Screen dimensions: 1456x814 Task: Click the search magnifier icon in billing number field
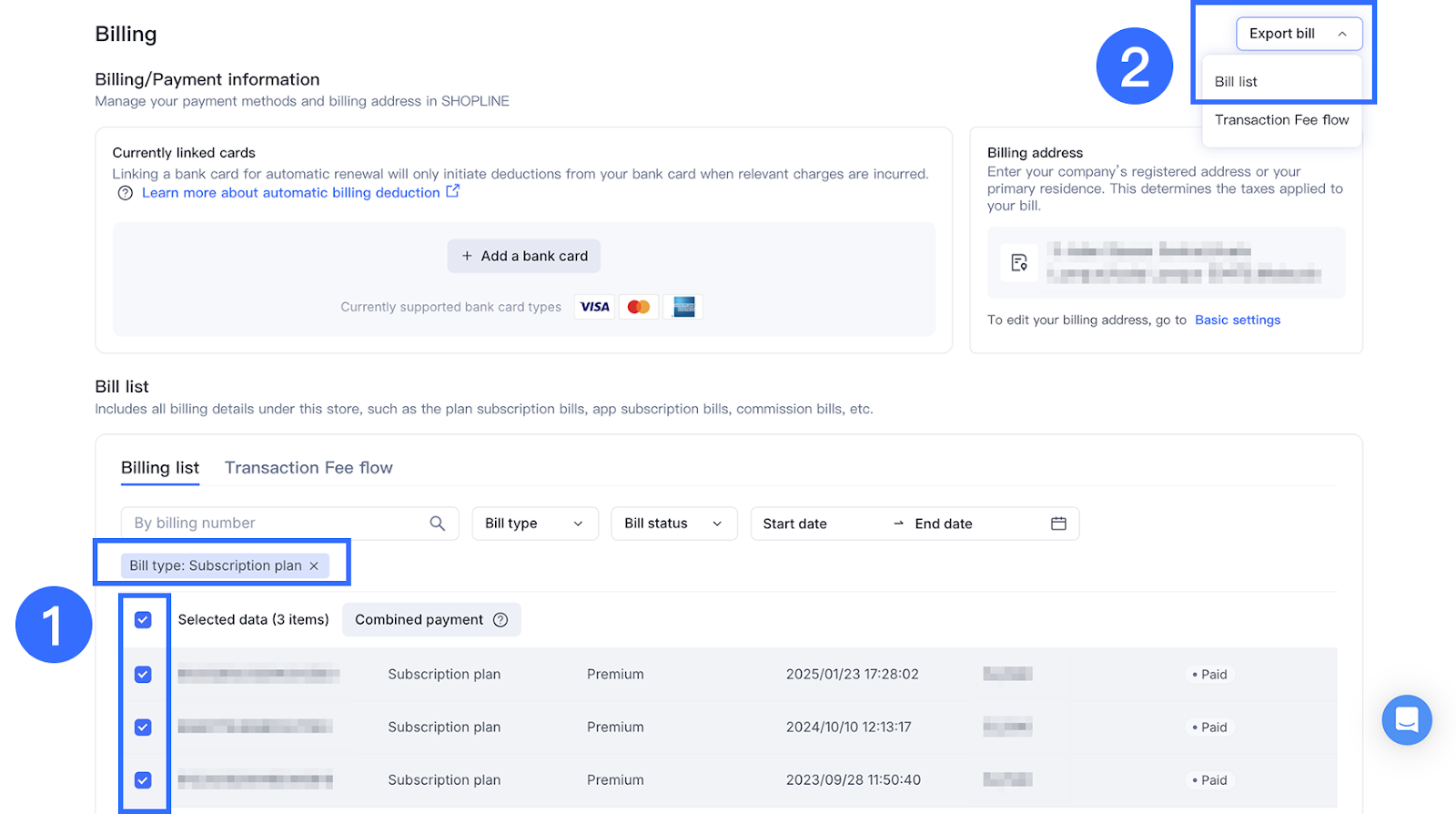click(x=437, y=524)
